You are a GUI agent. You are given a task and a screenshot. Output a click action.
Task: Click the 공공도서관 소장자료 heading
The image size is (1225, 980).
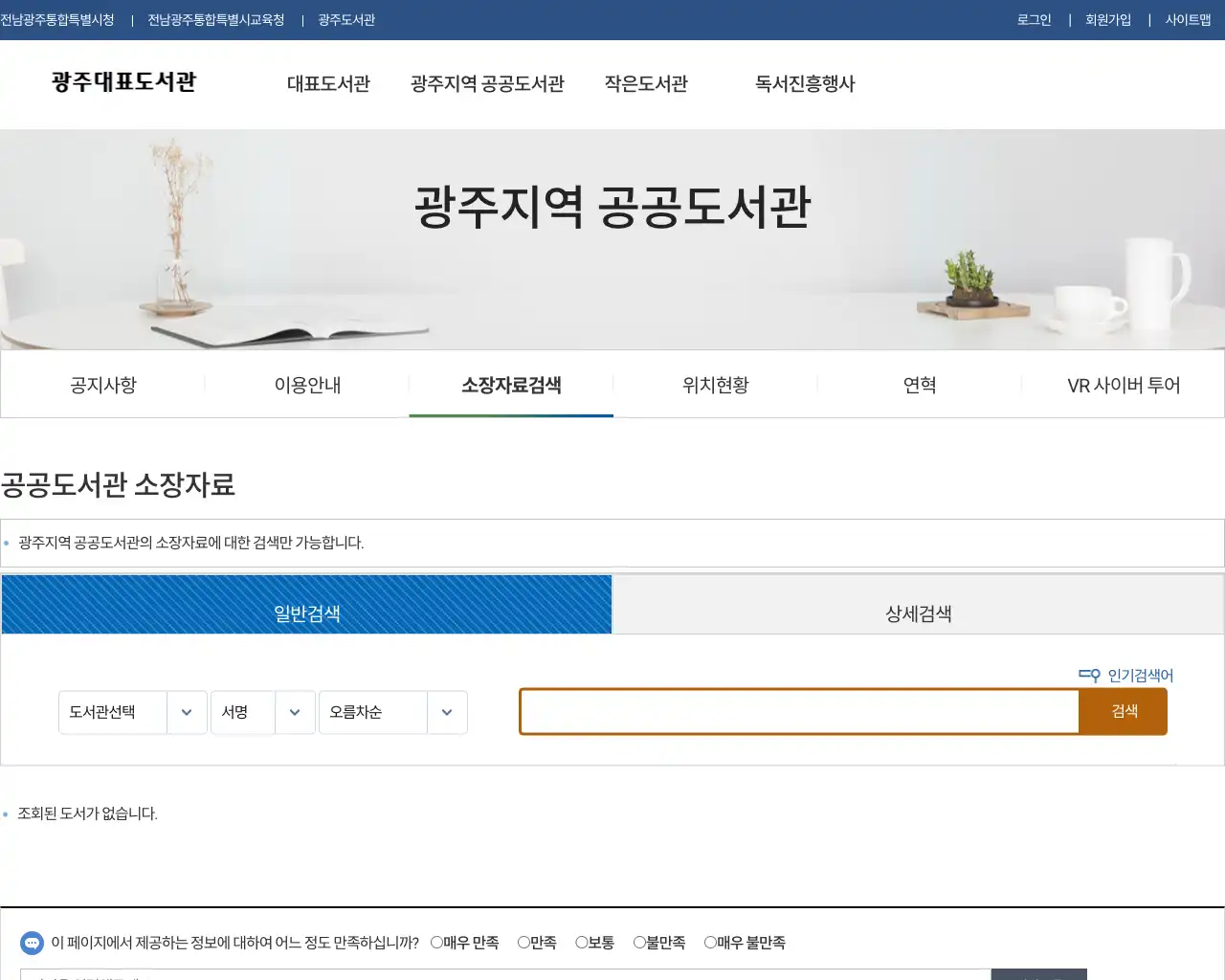point(118,484)
